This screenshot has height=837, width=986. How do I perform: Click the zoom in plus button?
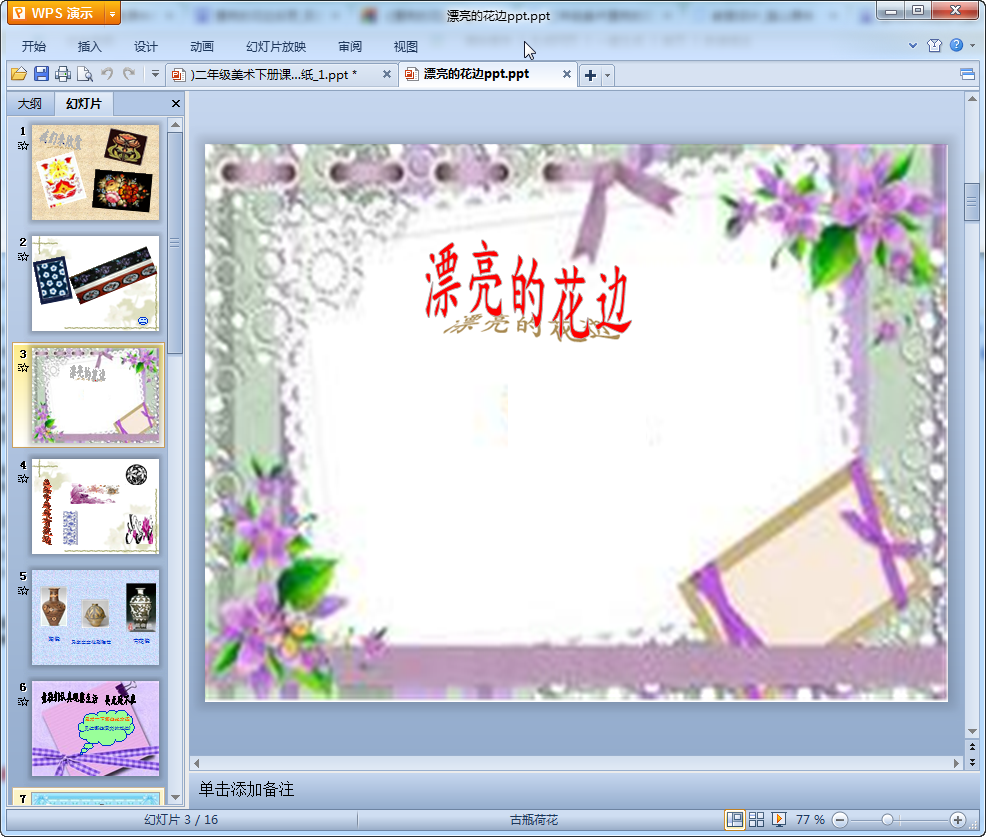958,819
